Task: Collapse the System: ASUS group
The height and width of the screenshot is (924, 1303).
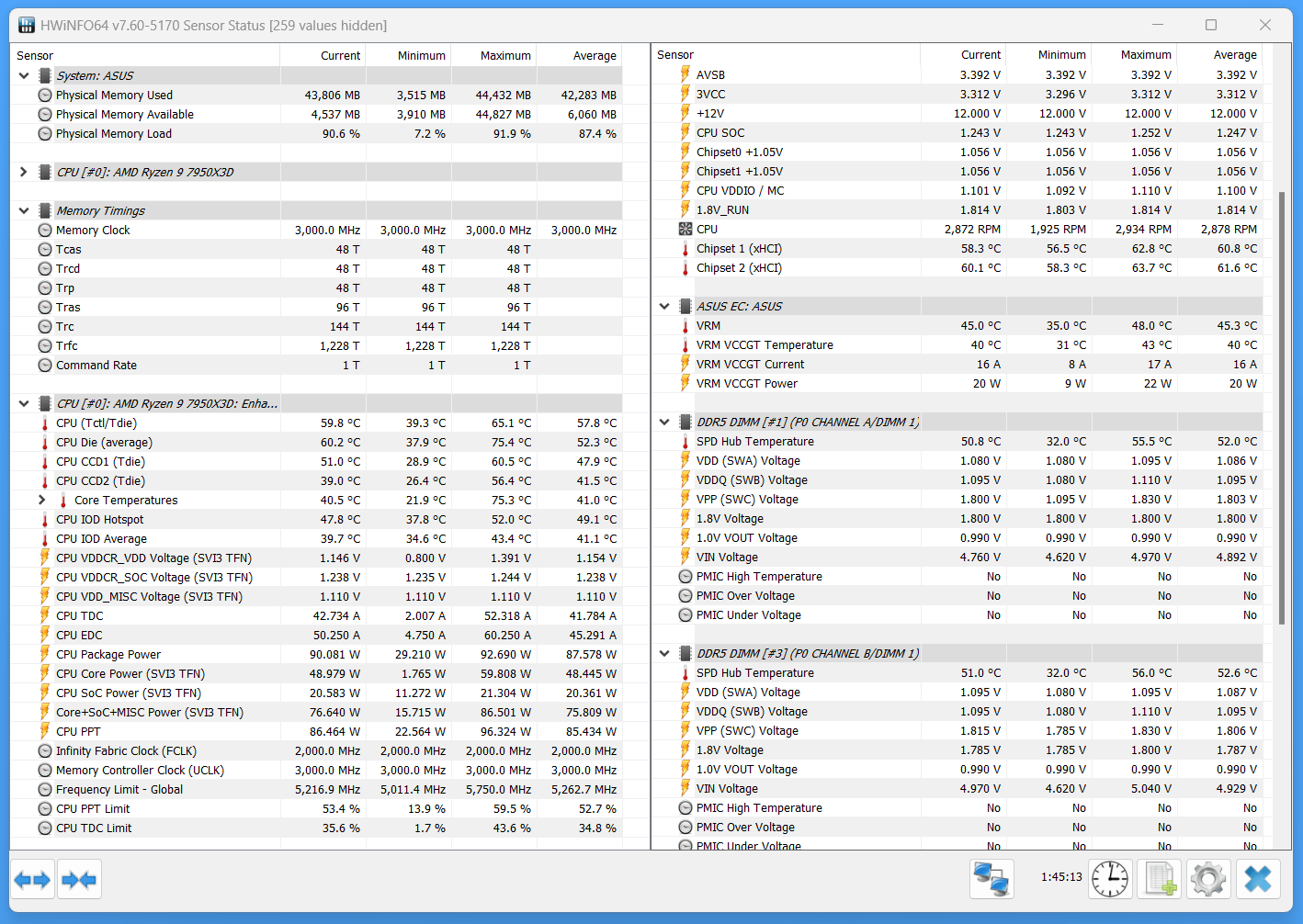Action: [x=24, y=76]
